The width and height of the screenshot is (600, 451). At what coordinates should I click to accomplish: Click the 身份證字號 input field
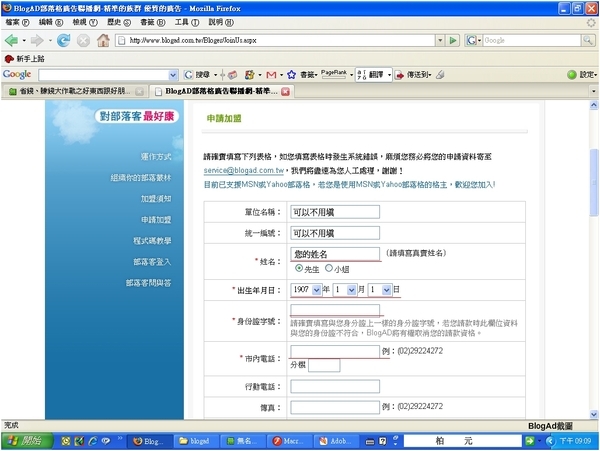click(335, 310)
